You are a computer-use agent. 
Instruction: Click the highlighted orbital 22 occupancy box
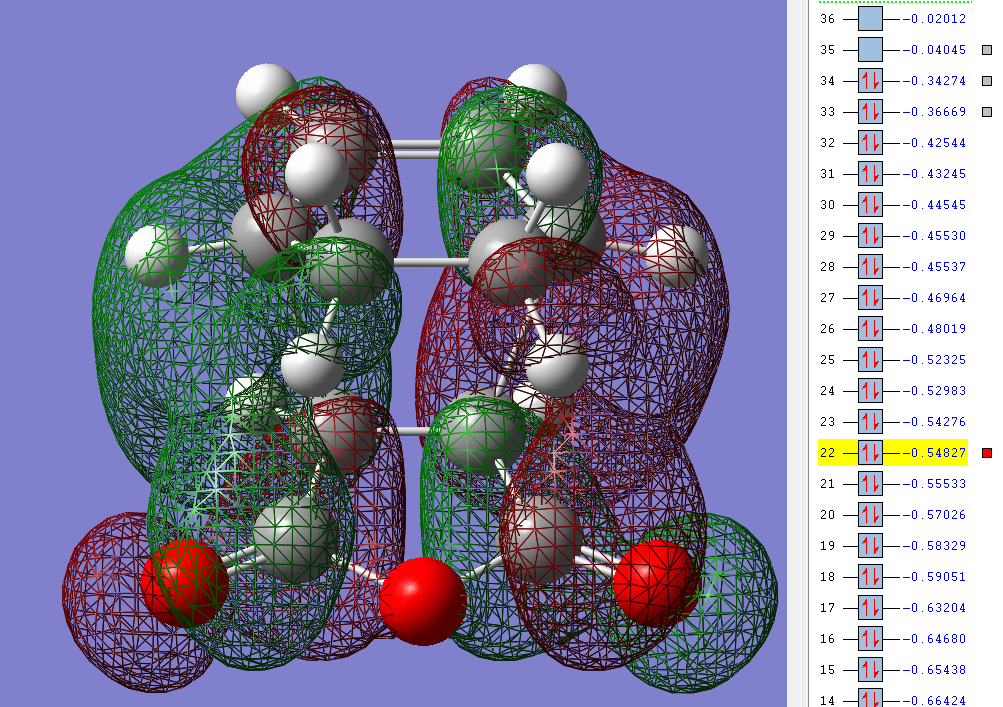click(870, 453)
